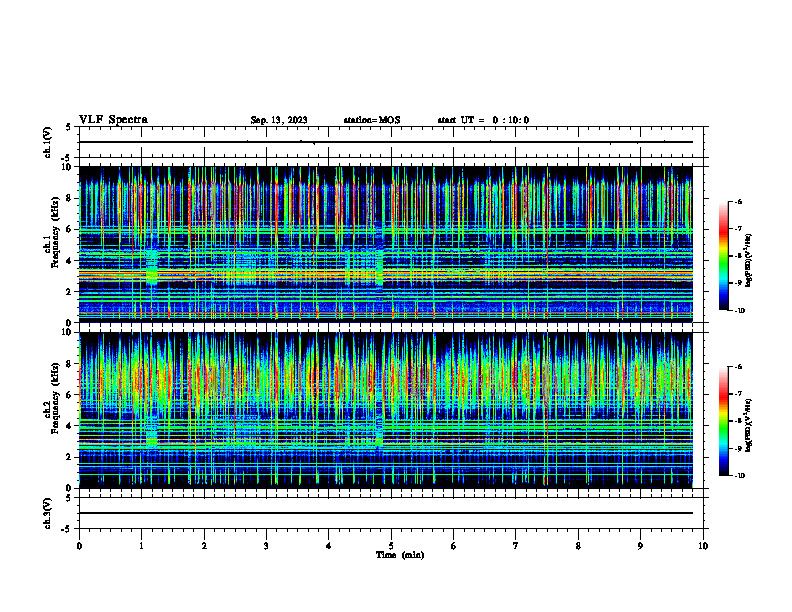Image resolution: width=792 pixels, height=612 pixels.
Task: Click the ch.1 color bar log PSD label
Action: click(749, 261)
